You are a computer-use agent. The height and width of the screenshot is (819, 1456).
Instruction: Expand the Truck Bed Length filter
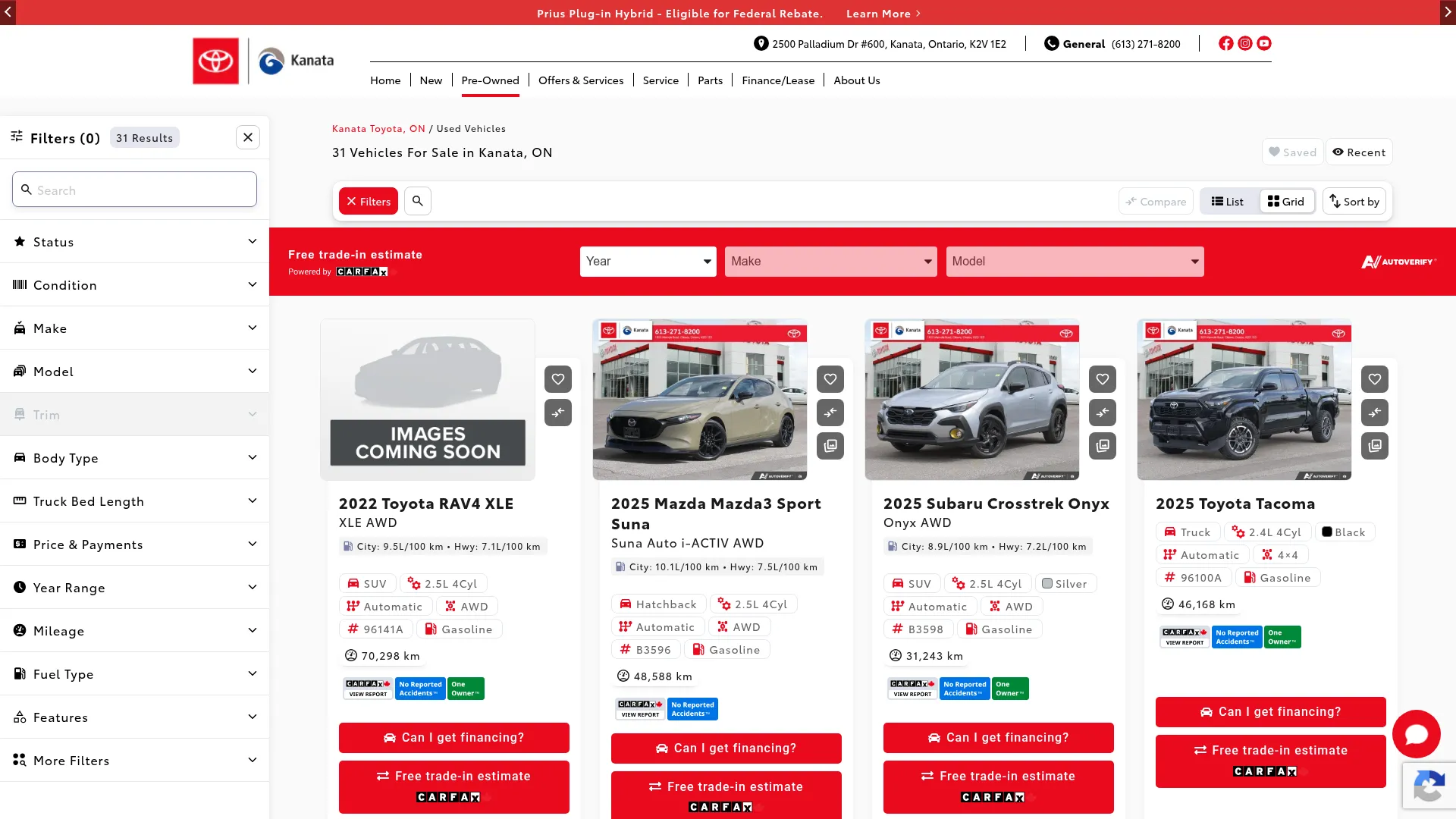(x=134, y=501)
